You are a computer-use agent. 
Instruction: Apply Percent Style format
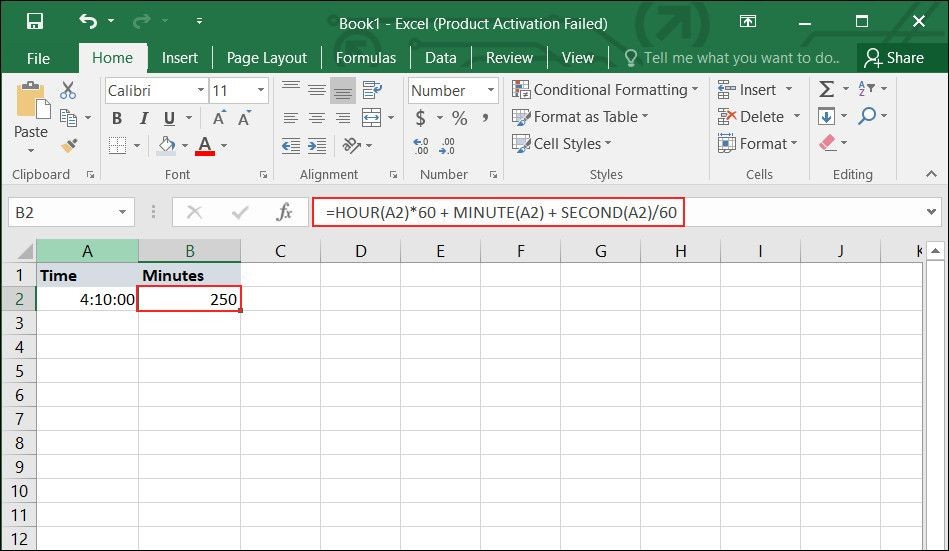(459, 117)
